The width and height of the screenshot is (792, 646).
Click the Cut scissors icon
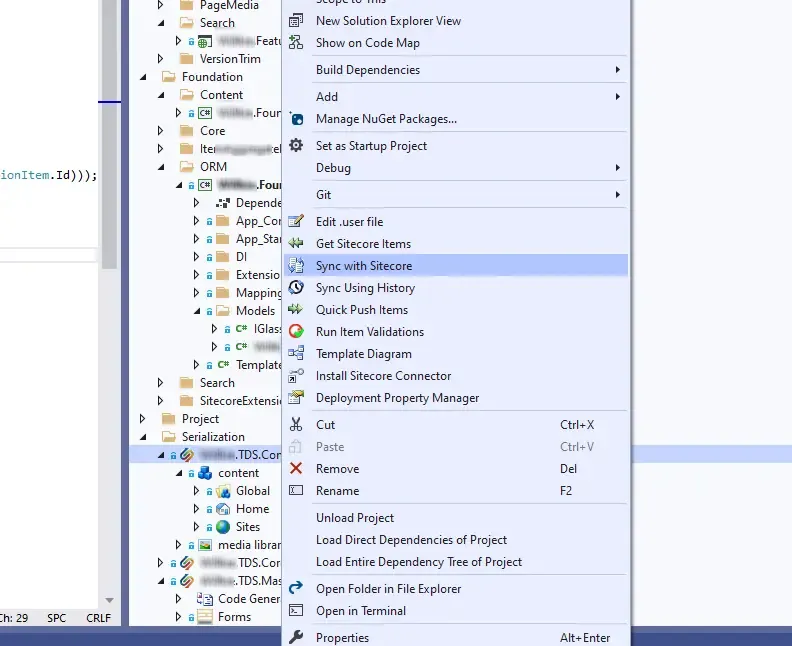coord(296,424)
